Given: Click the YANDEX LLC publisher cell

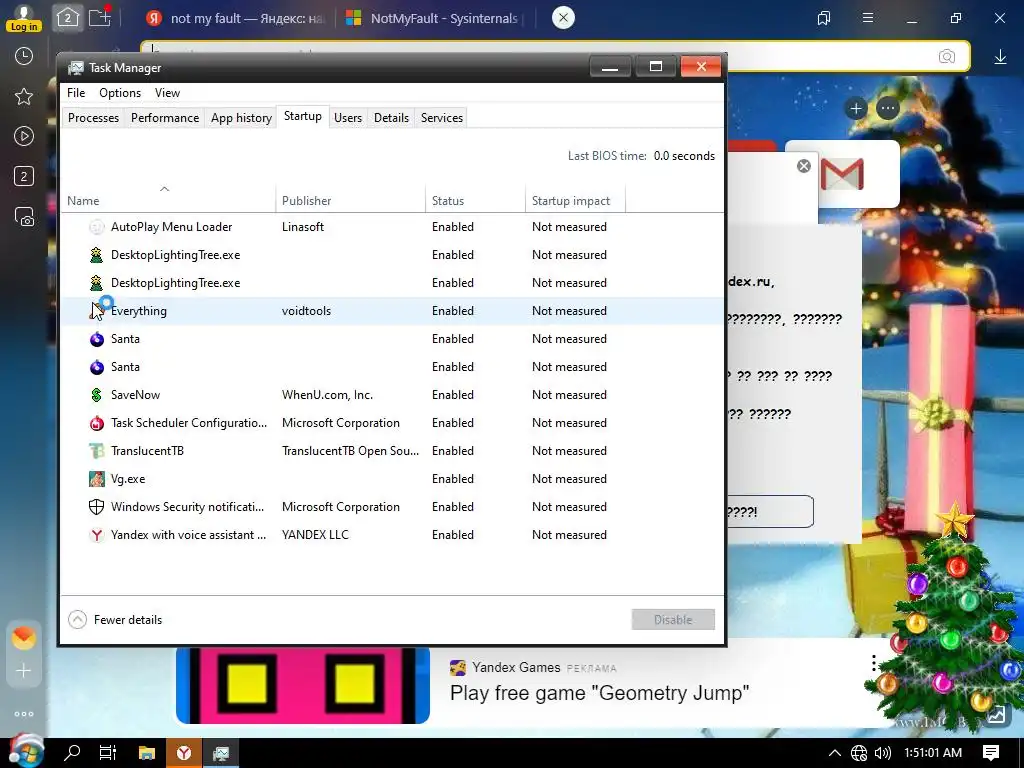Looking at the screenshot, I should [315, 535].
